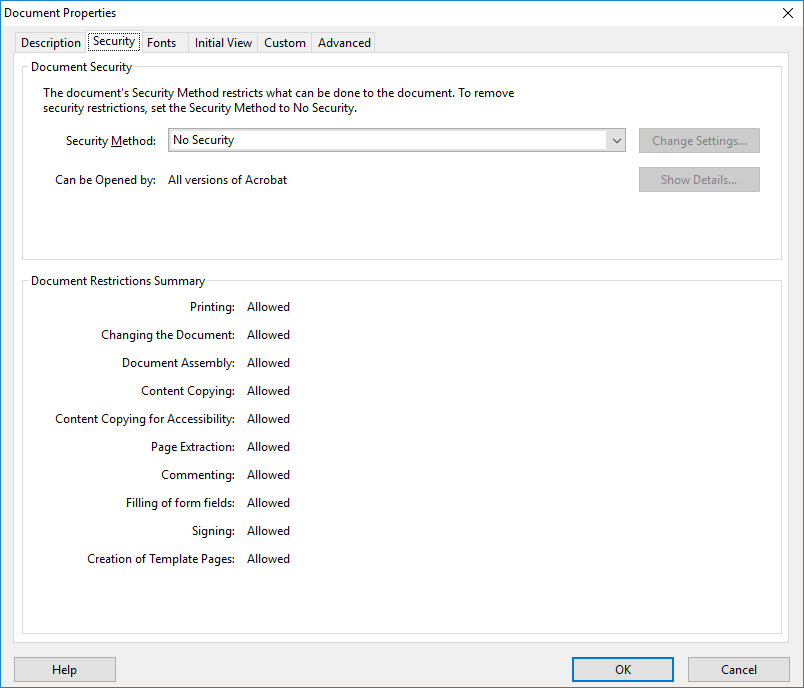804x688 pixels.
Task: Click the Document Security group heading
Action: (82, 67)
